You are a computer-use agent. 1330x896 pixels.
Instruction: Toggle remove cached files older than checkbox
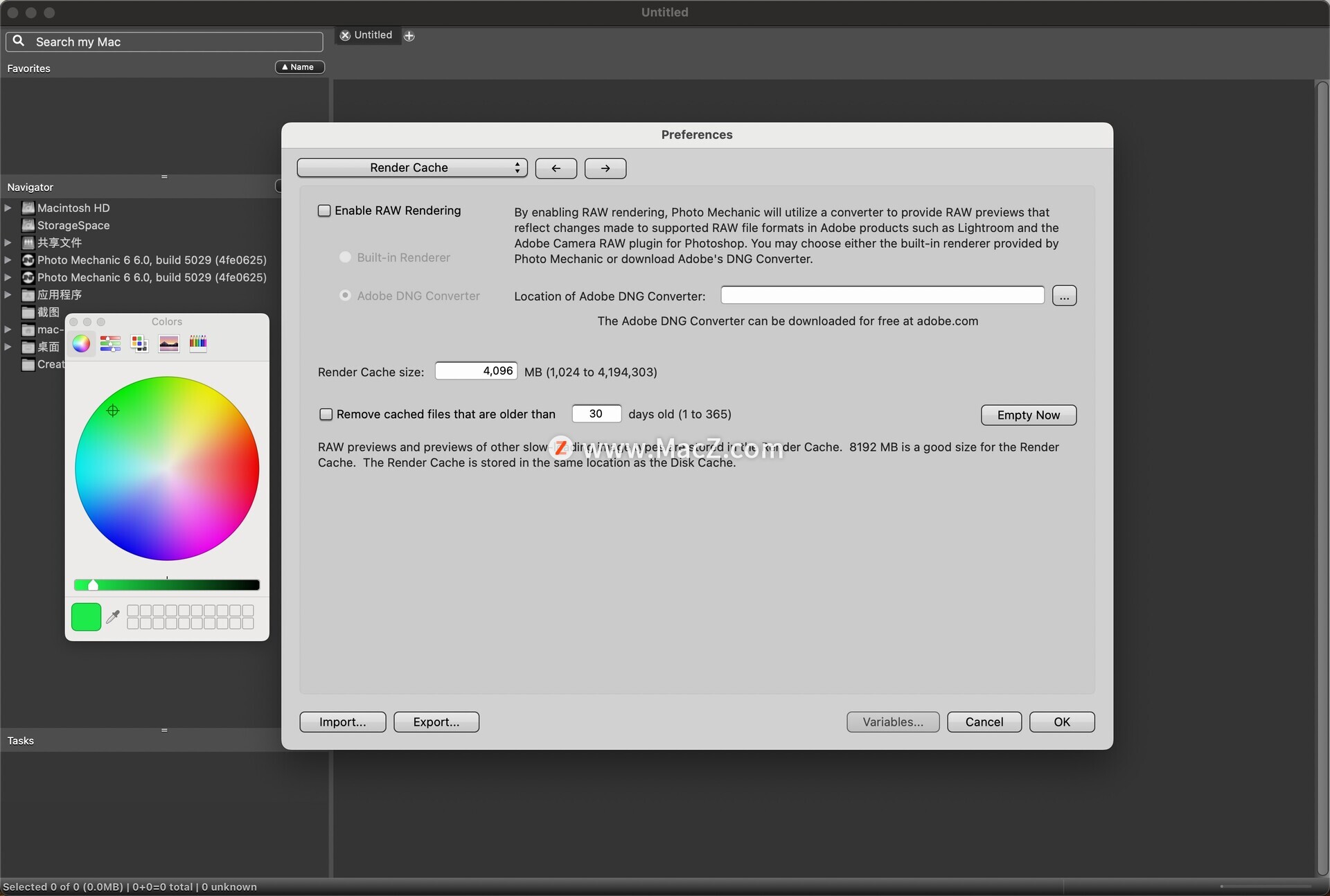coord(326,414)
